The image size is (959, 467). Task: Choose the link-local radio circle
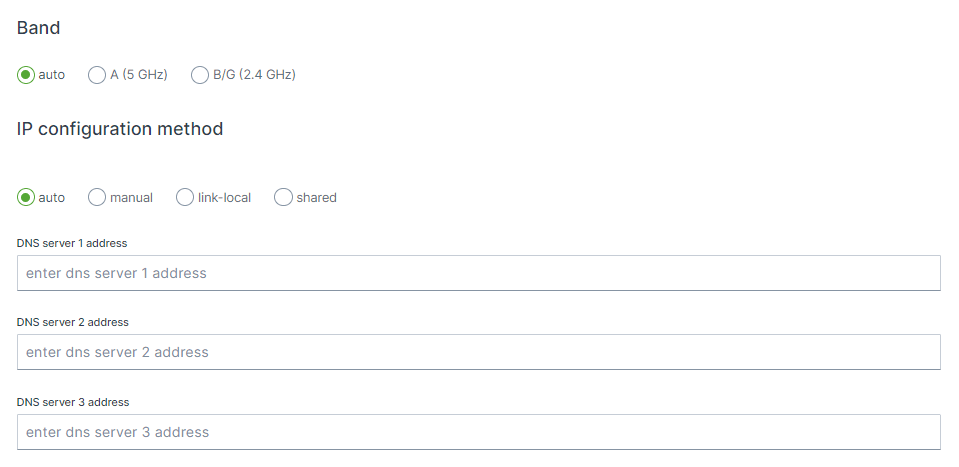[x=185, y=198]
